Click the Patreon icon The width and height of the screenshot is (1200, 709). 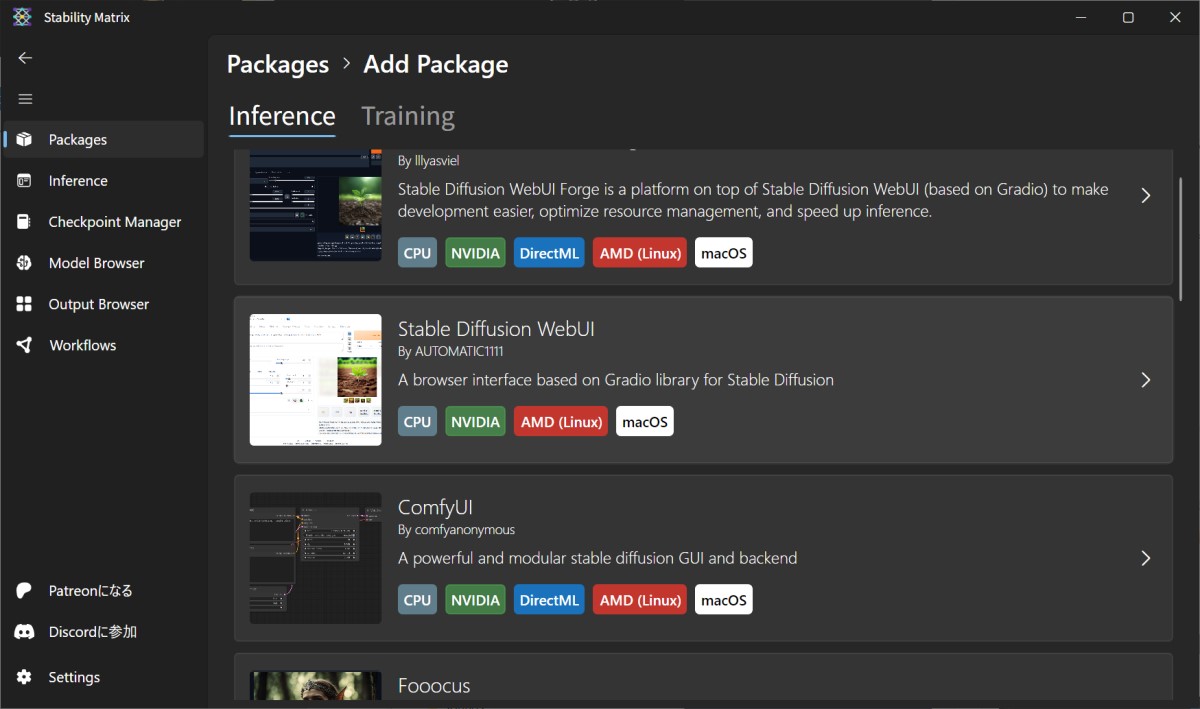pyautogui.click(x=25, y=591)
